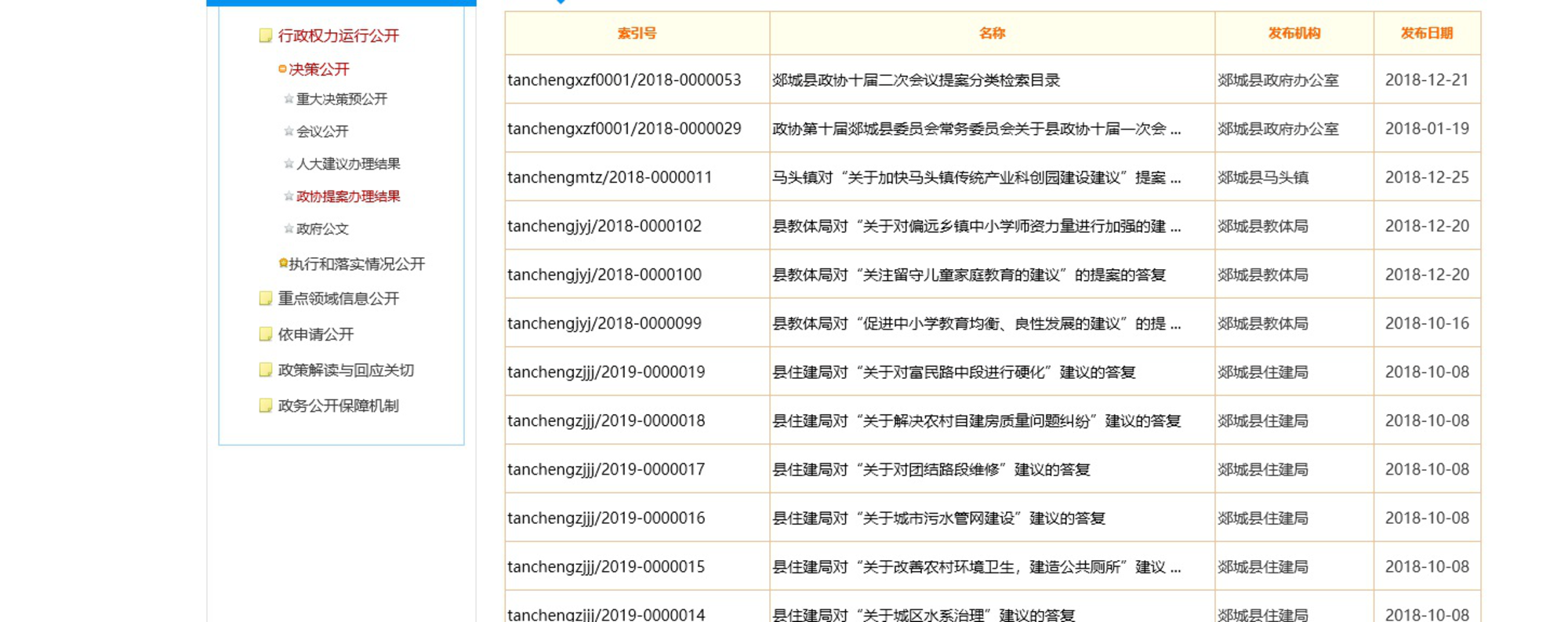Expand the 执行和落实情况公开 node bullet

pos(283,263)
